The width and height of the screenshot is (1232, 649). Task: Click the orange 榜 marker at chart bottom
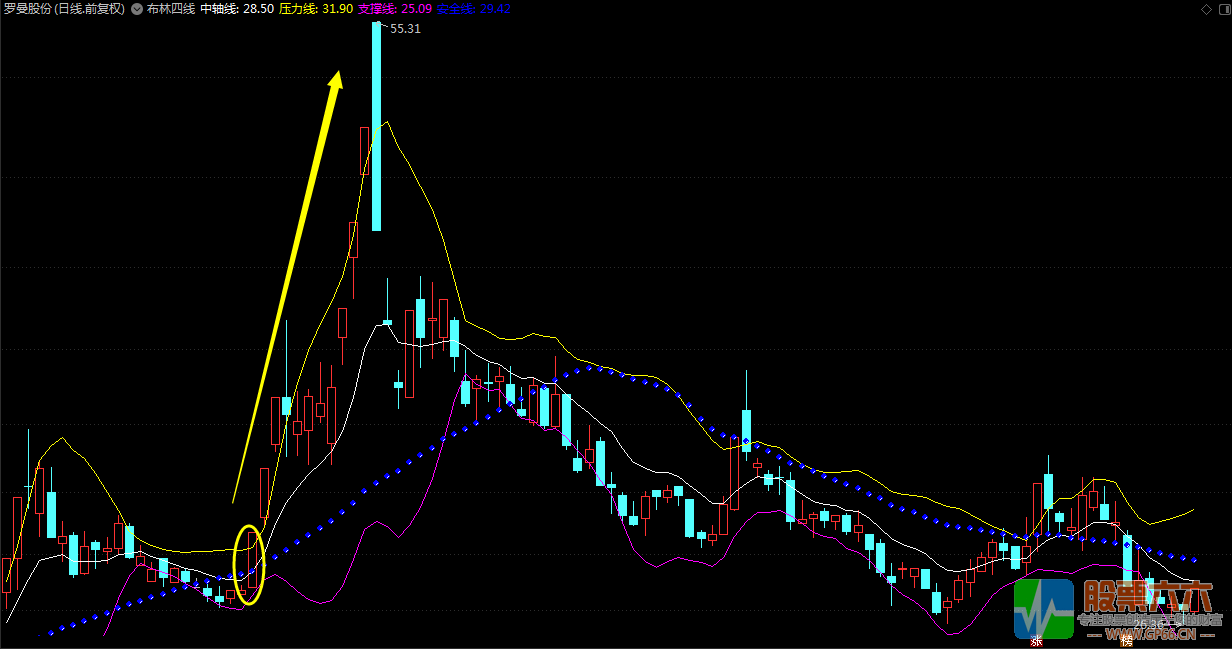(1127, 641)
